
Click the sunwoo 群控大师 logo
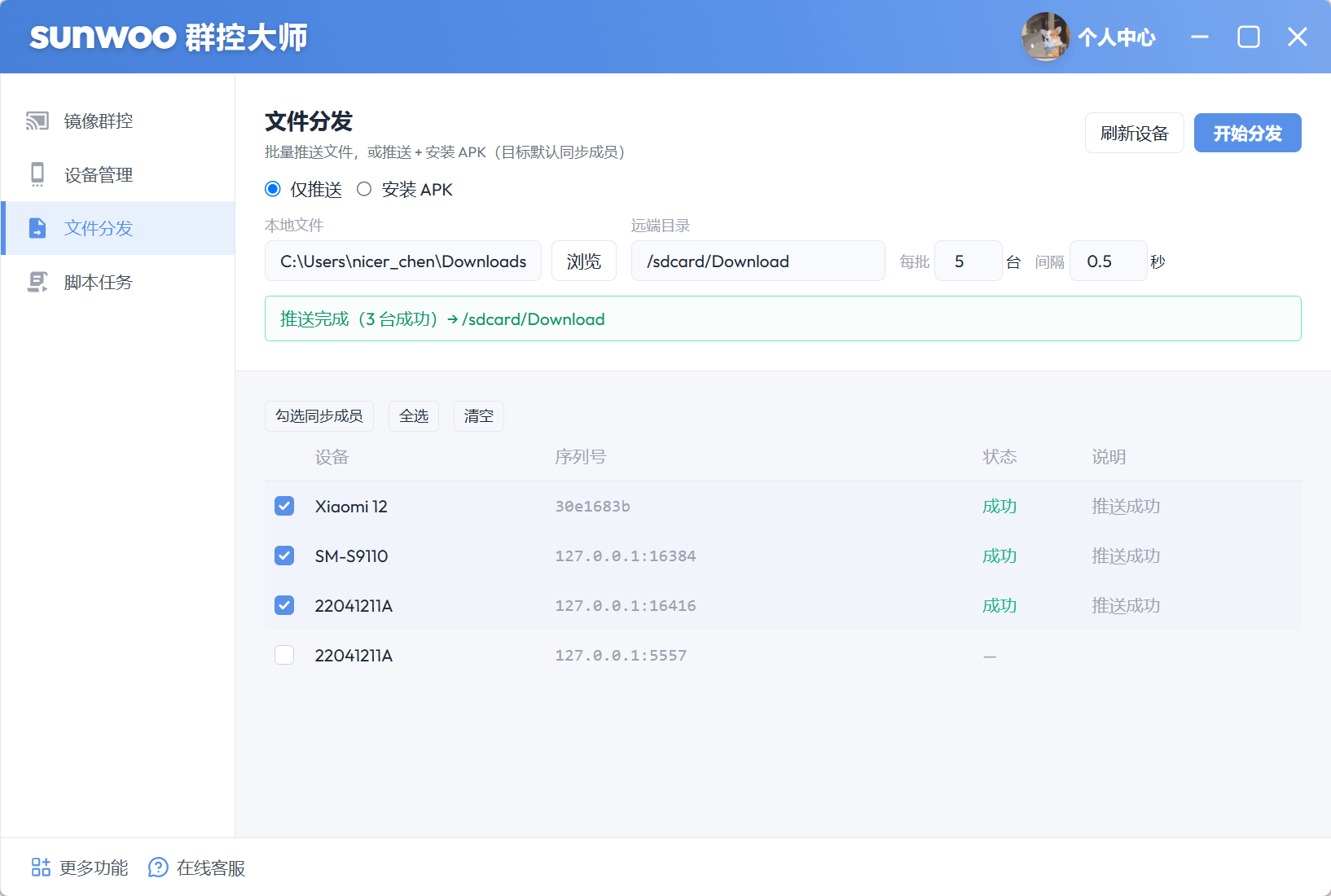tap(169, 37)
